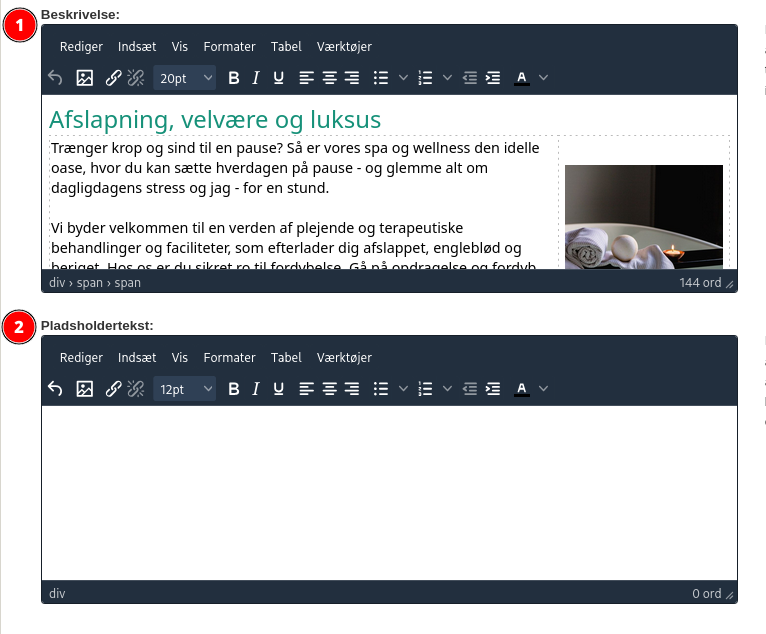The height and width of the screenshot is (634, 766).
Task: Click insert link icon in Beskrivelse editor
Action: pyautogui.click(x=114, y=78)
